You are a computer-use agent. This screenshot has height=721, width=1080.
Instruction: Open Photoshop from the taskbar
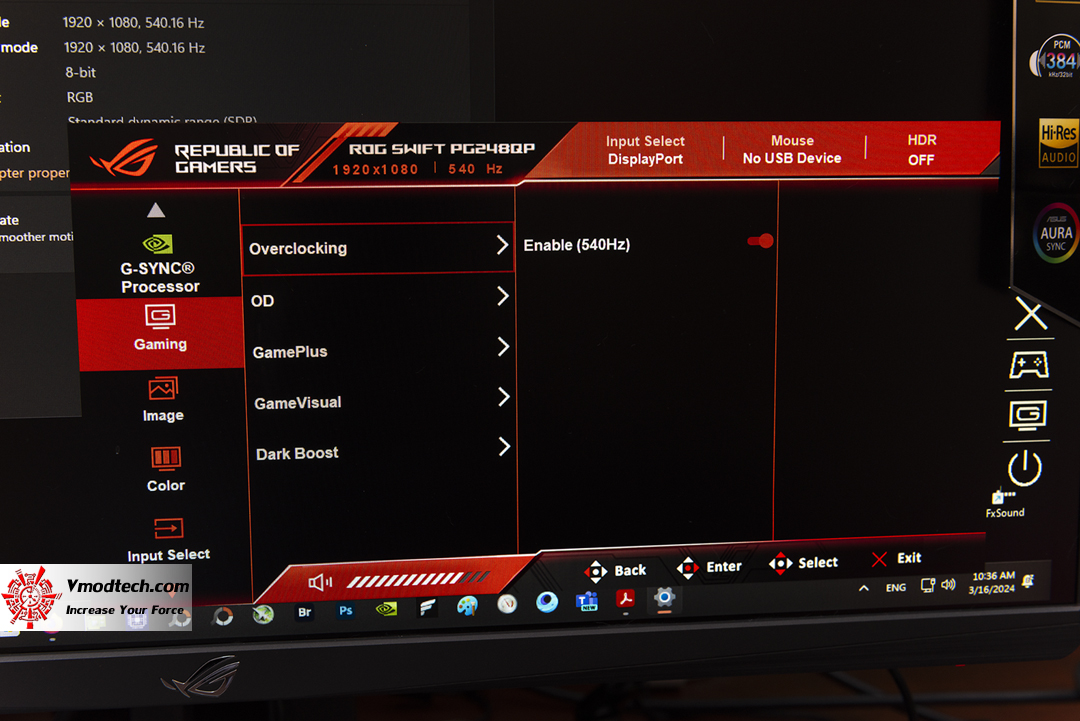click(x=346, y=610)
